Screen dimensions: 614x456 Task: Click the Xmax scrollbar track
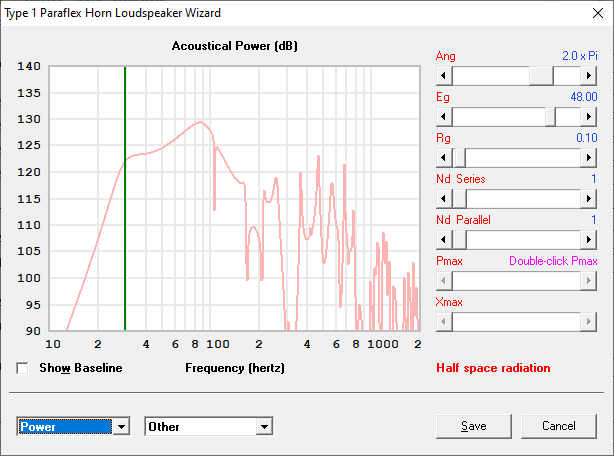click(516, 322)
